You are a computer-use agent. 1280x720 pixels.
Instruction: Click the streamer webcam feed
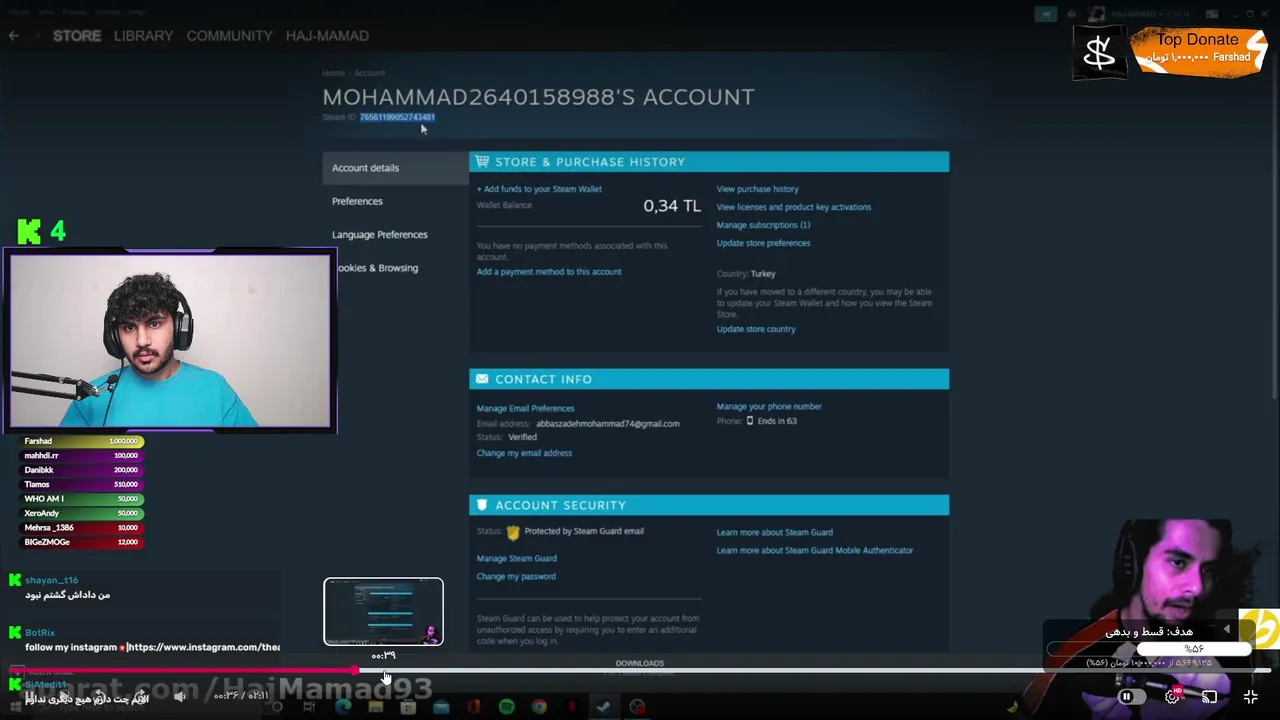170,340
